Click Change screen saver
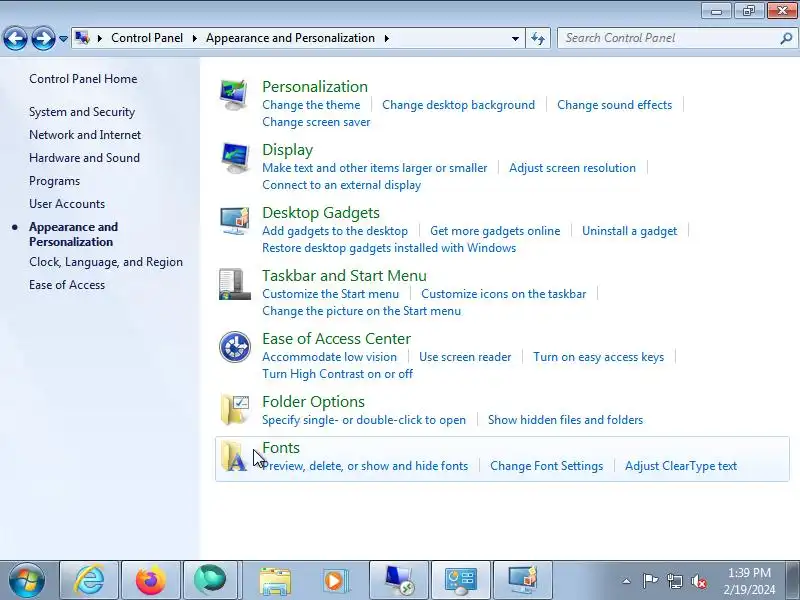800x600 pixels. coord(316,122)
